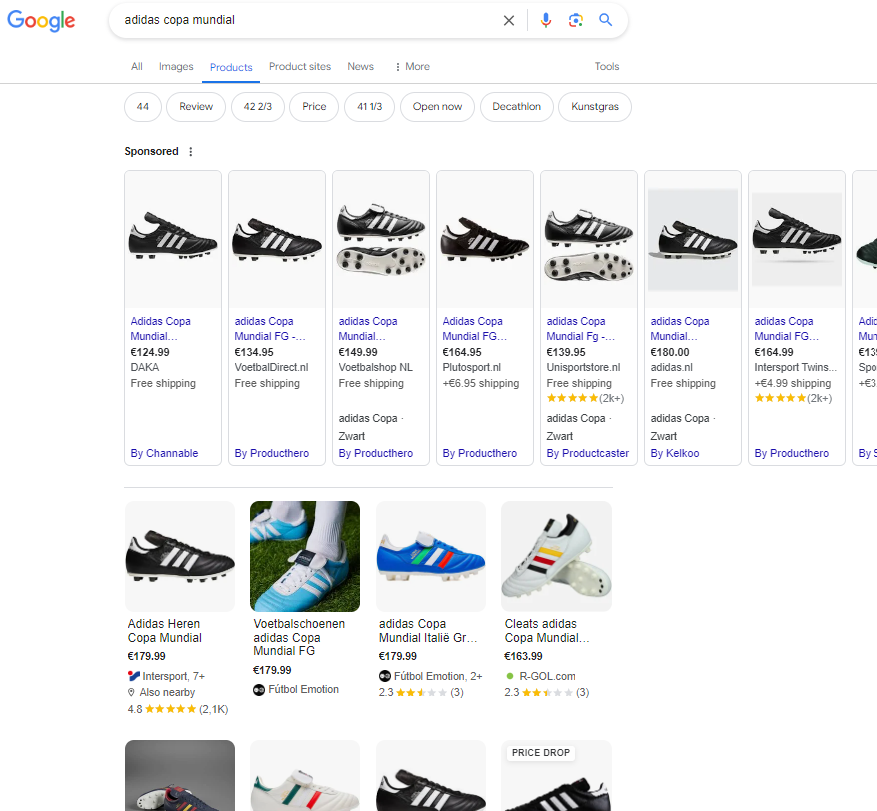Clear the search query with the X icon

click(x=508, y=20)
